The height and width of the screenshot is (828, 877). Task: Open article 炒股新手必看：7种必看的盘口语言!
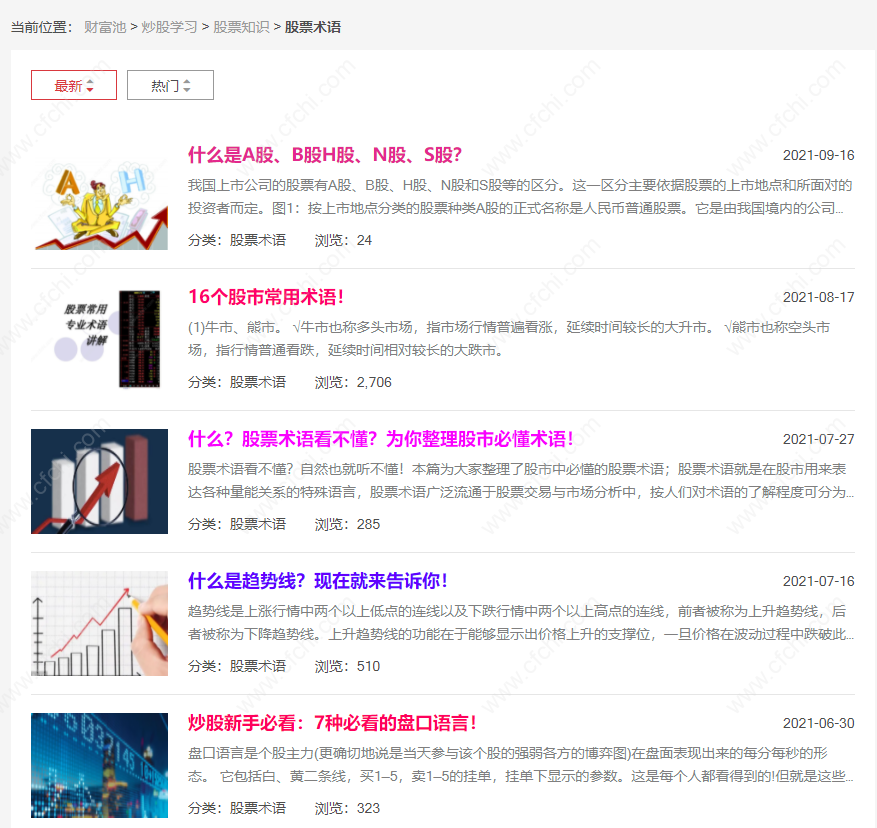point(332,723)
